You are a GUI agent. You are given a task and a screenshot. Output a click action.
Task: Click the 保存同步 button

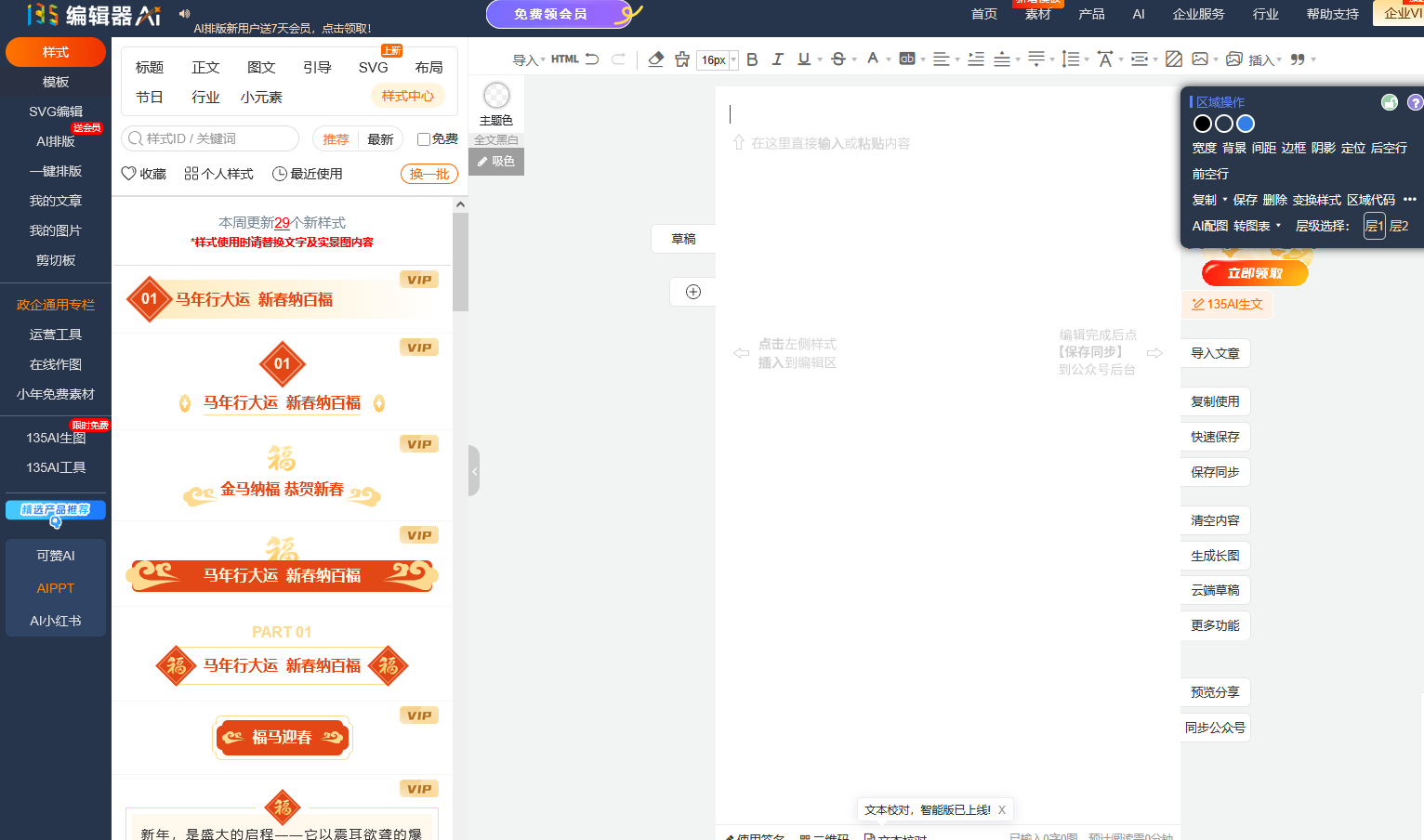1215,472
